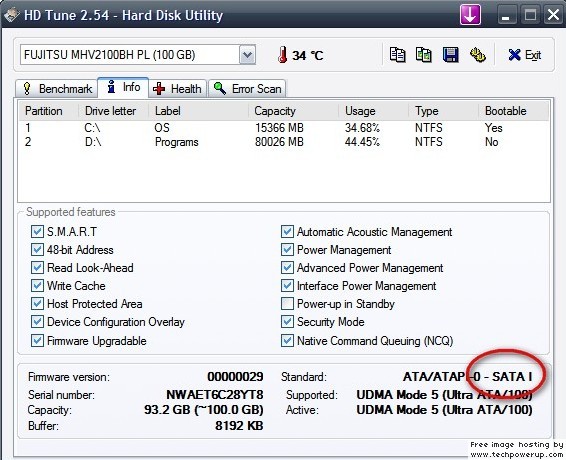
Task: Toggle the Power Management checkbox
Action: click(287, 249)
